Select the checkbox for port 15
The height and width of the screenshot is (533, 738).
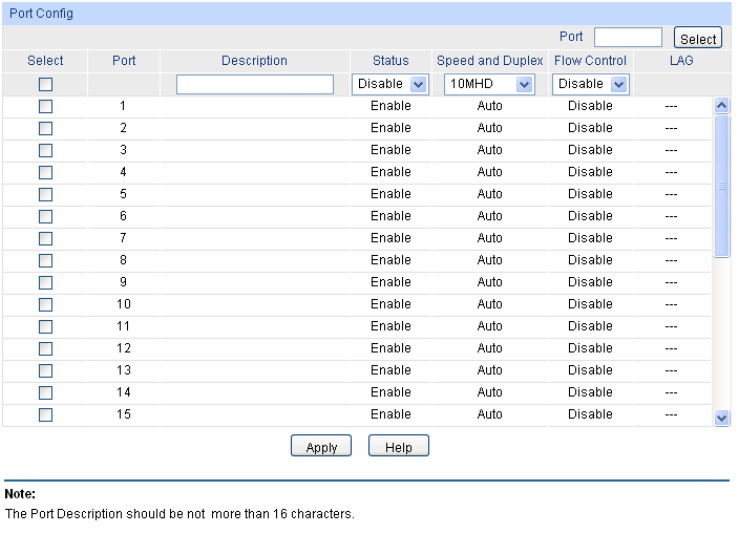click(46, 415)
